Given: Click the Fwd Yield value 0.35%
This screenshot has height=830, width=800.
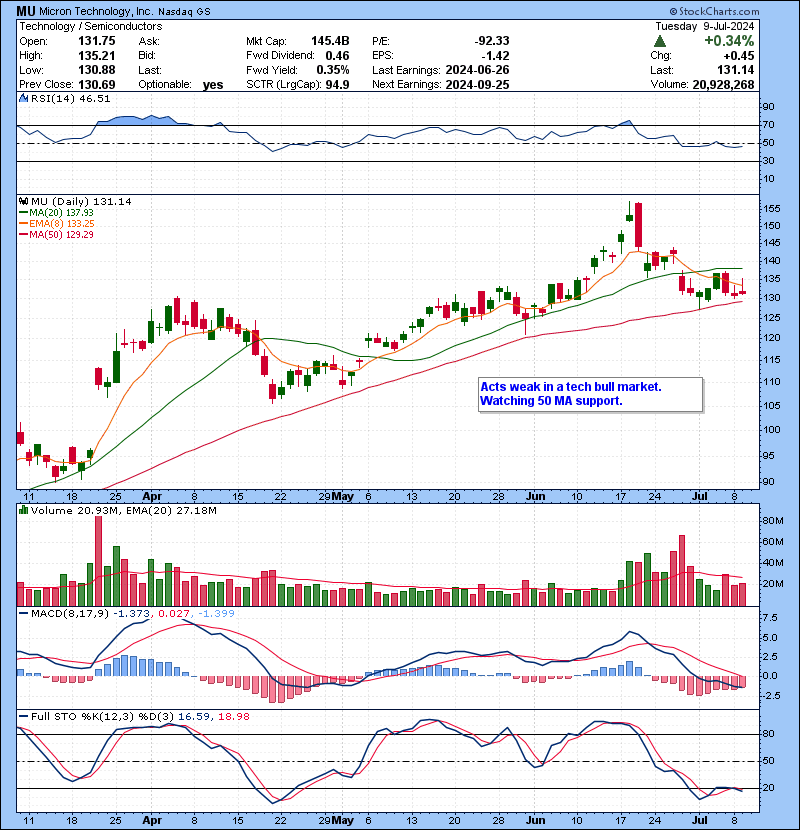Looking at the screenshot, I should point(332,70).
